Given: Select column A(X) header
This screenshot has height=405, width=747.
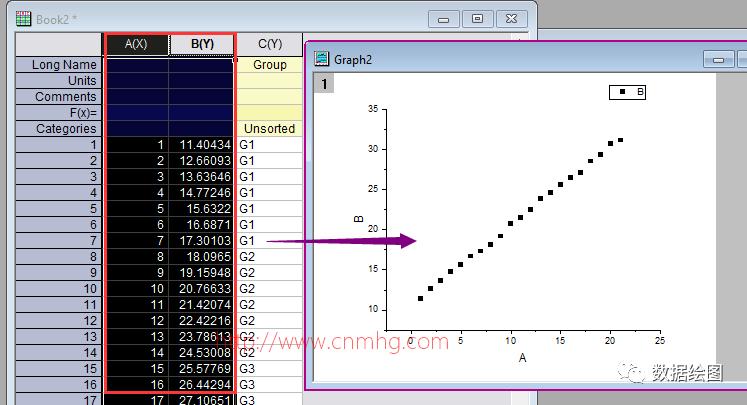Looking at the screenshot, I should (136, 44).
